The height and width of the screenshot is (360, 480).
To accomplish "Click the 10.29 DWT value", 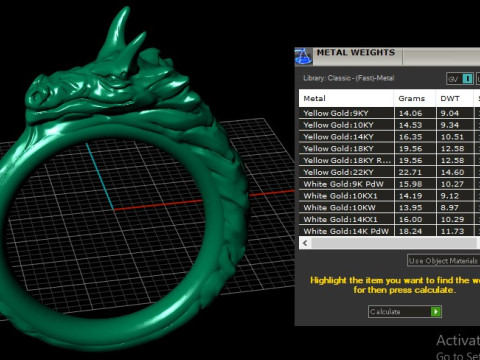I will click(452, 220).
